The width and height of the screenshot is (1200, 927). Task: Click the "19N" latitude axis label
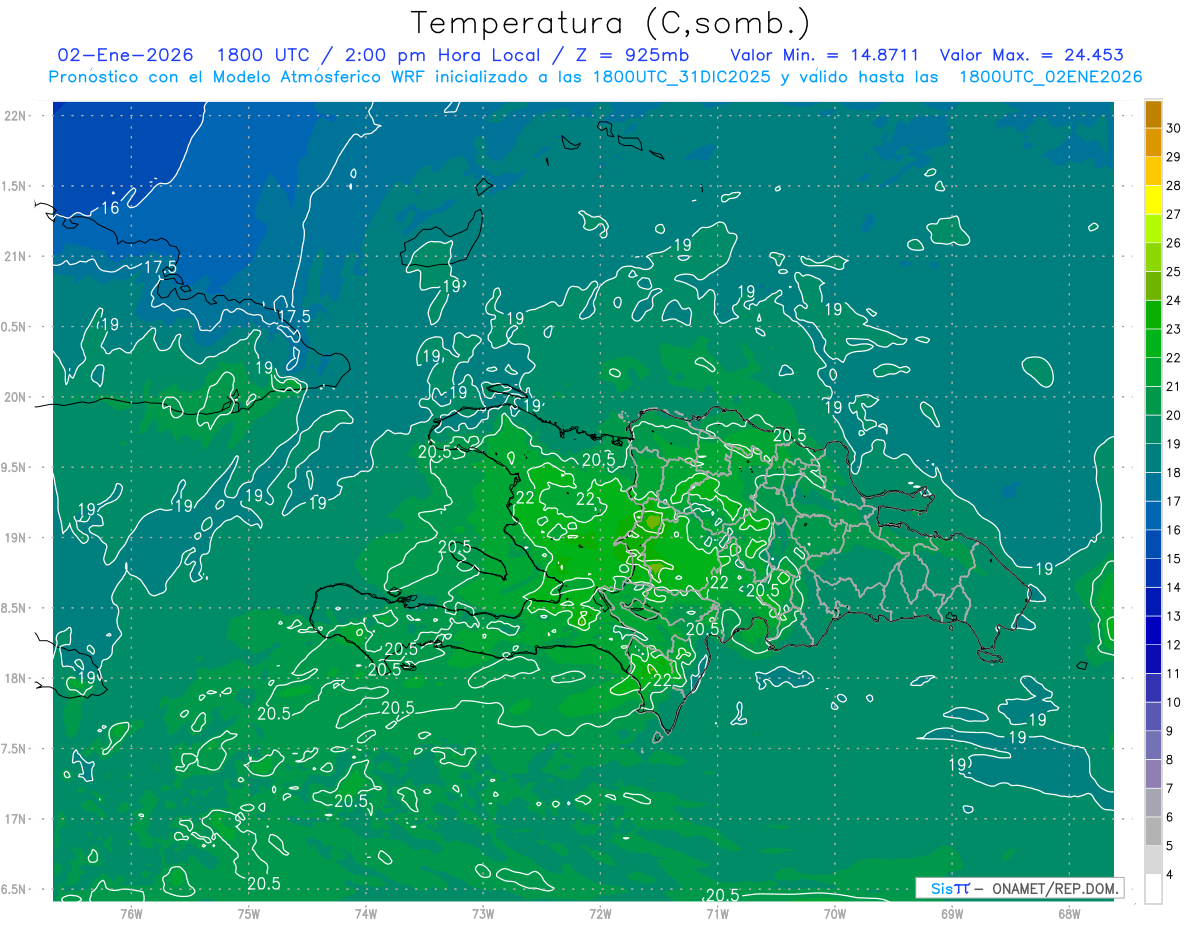(15, 538)
